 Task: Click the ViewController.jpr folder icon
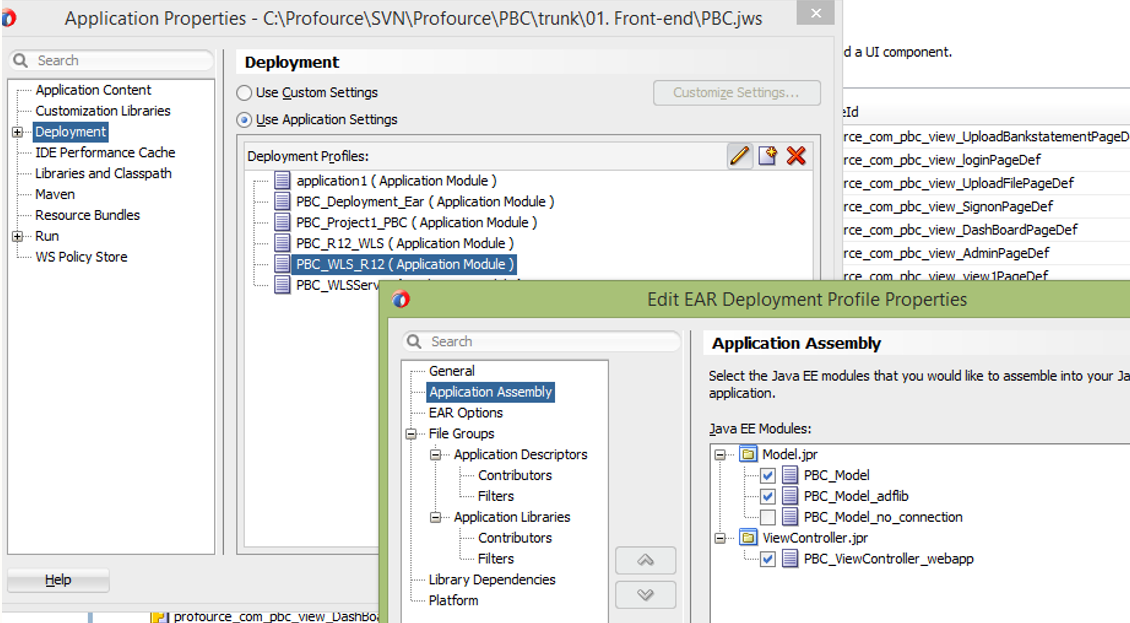(749, 538)
